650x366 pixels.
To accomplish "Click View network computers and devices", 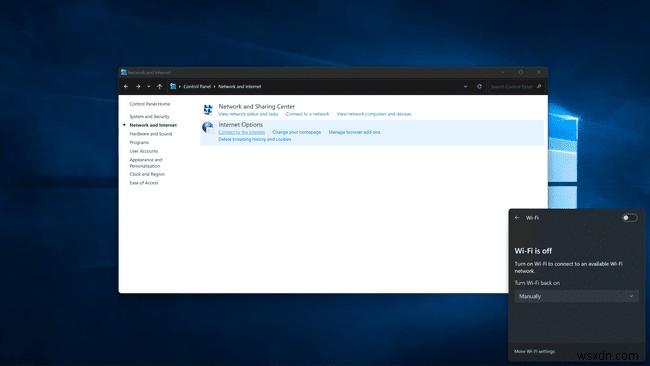I will pos(374,114).
